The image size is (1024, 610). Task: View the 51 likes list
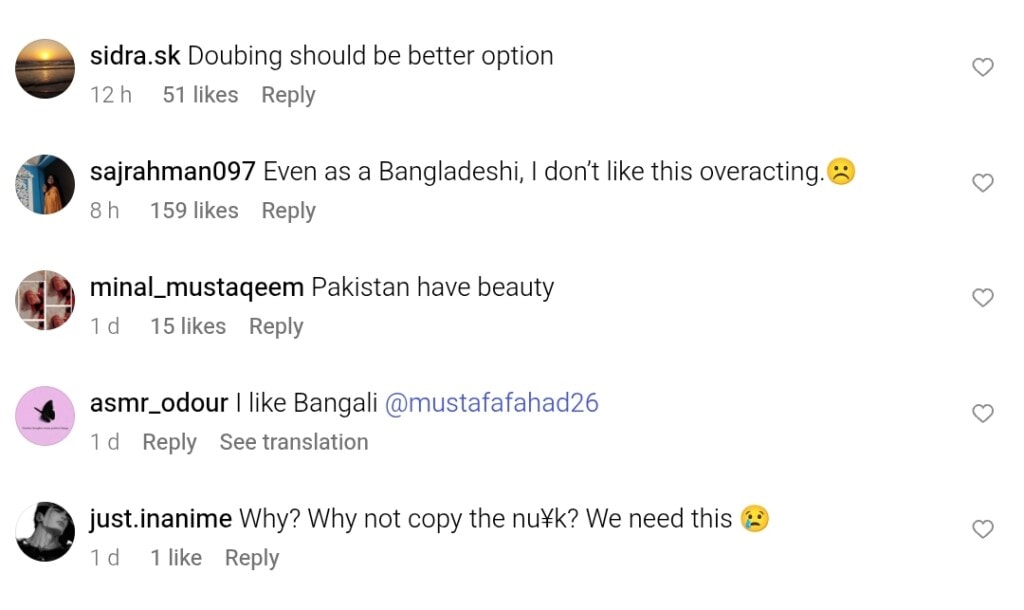tap(200, 95)
